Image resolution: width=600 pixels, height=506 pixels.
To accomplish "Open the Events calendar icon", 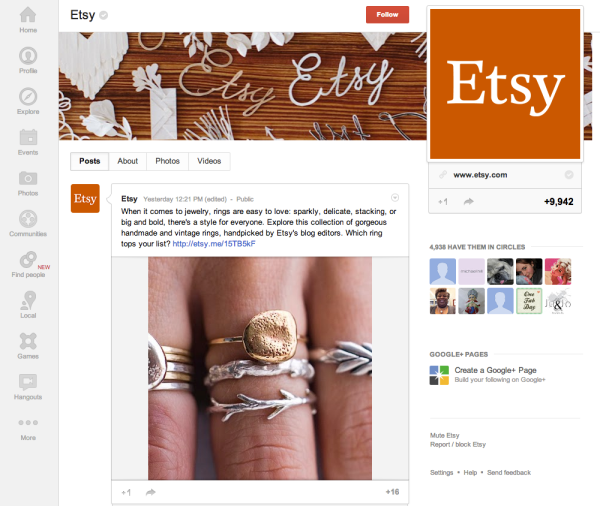I will coord(28,137).
